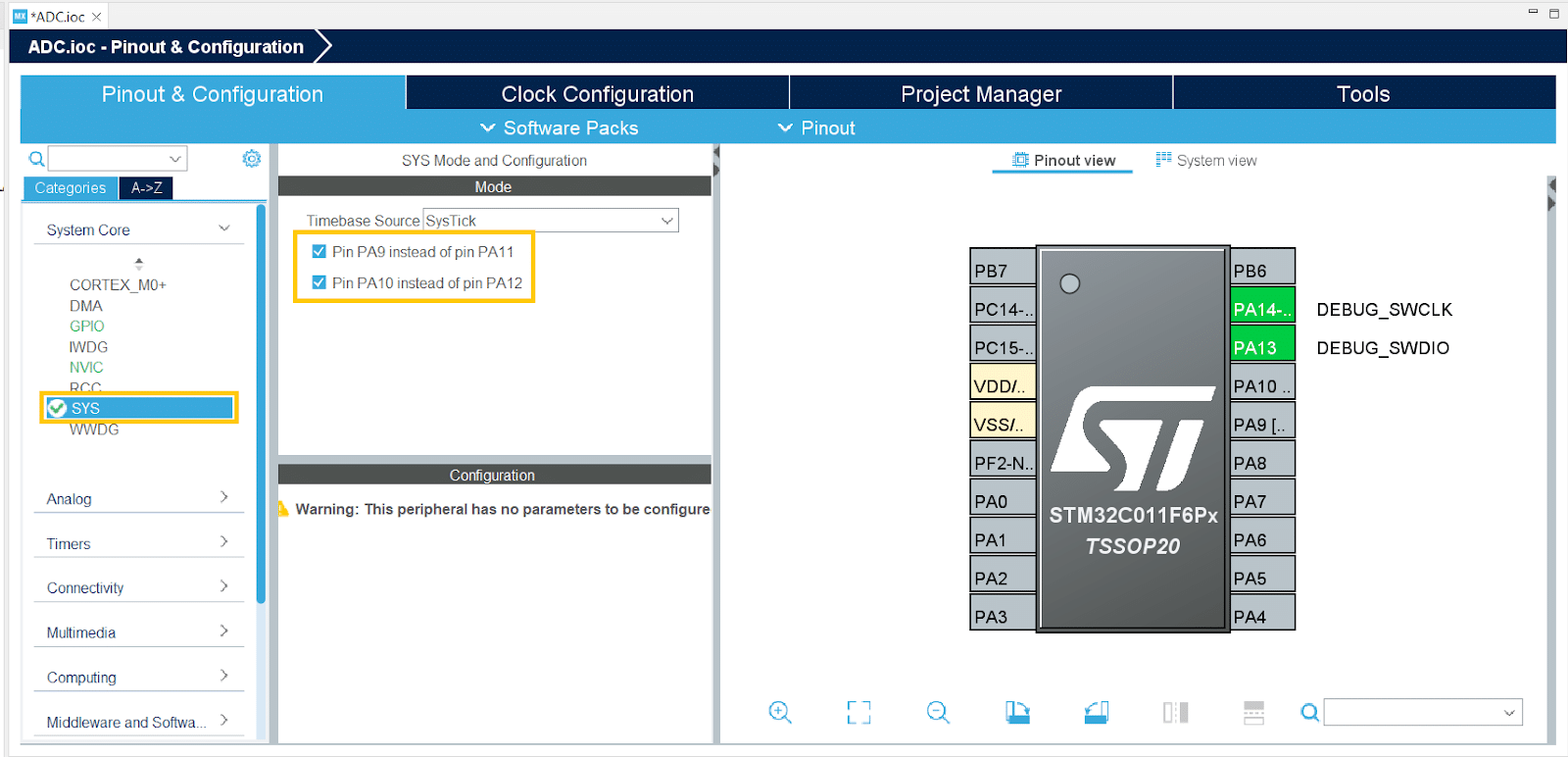This screenshot has height=757, width=1568.
Task: Click the green PA13 pin on the chip
Action: click(x=1262, y=348)
